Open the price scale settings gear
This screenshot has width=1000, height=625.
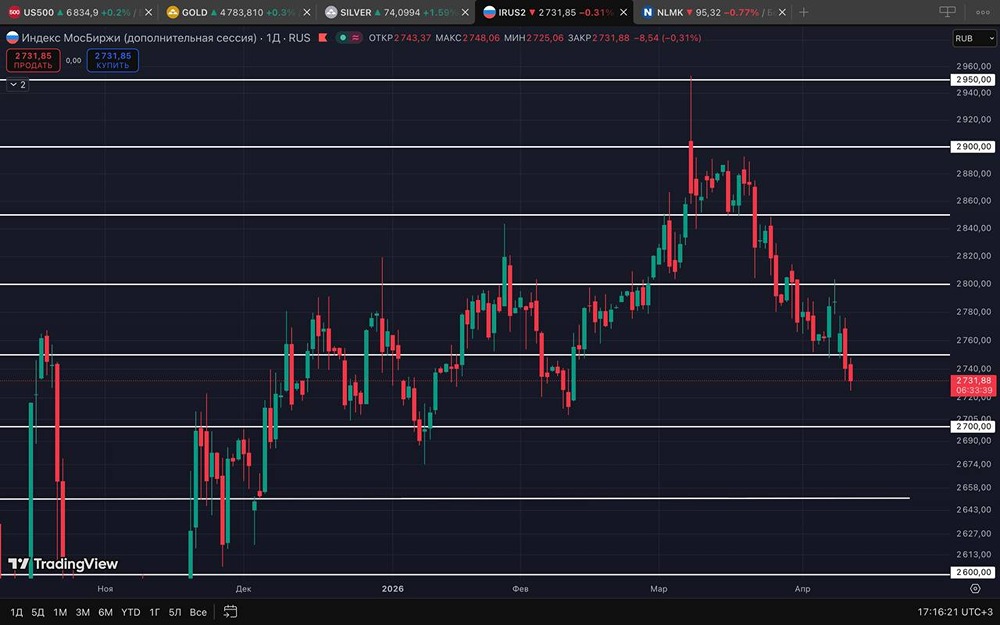pos(974,588)
